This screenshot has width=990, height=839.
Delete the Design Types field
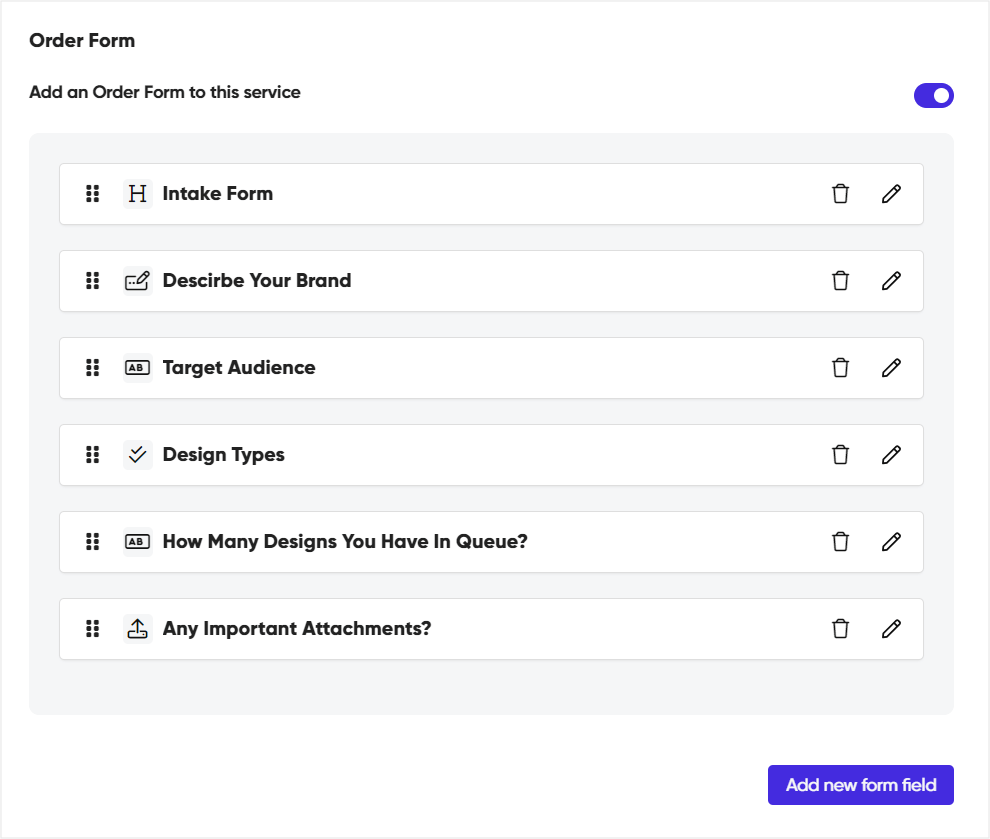click(840, 455)
